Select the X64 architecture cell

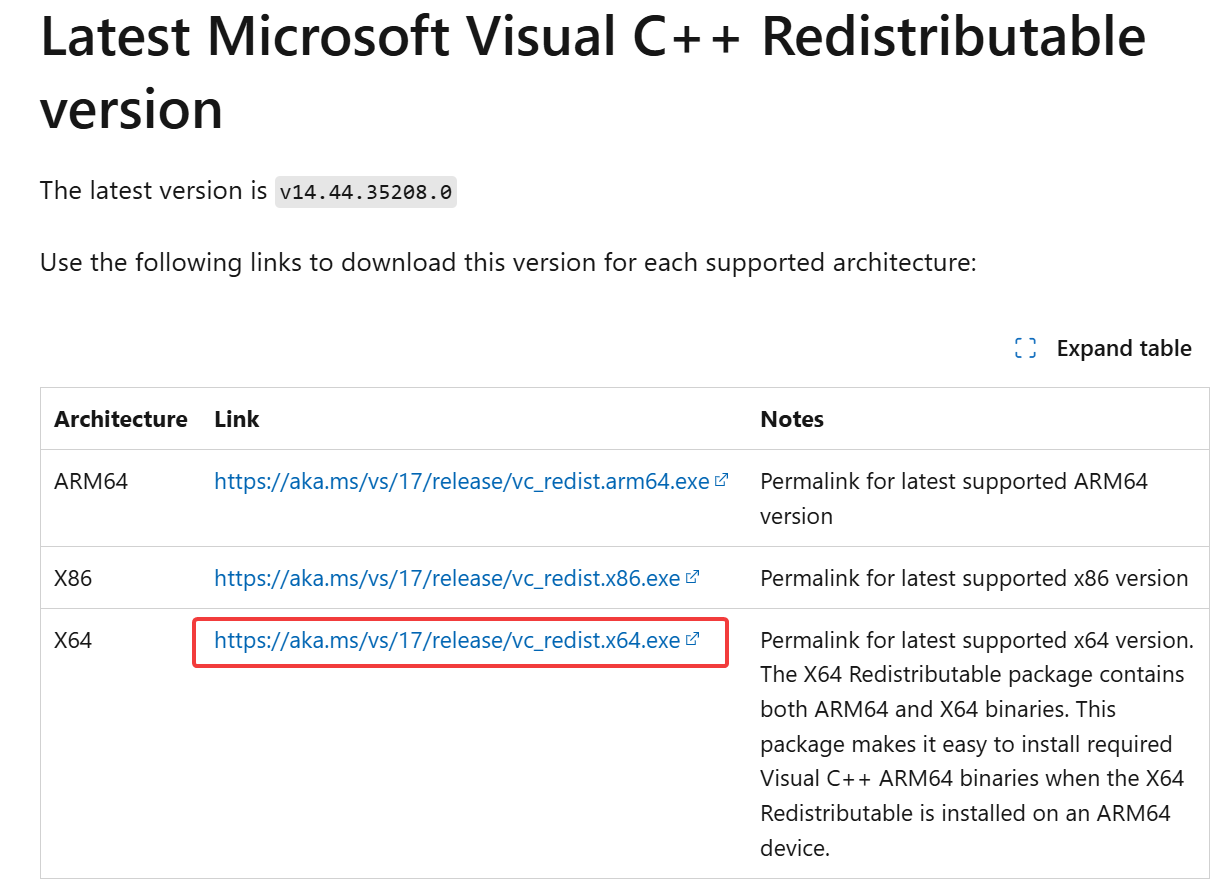(x=73, y=640)
